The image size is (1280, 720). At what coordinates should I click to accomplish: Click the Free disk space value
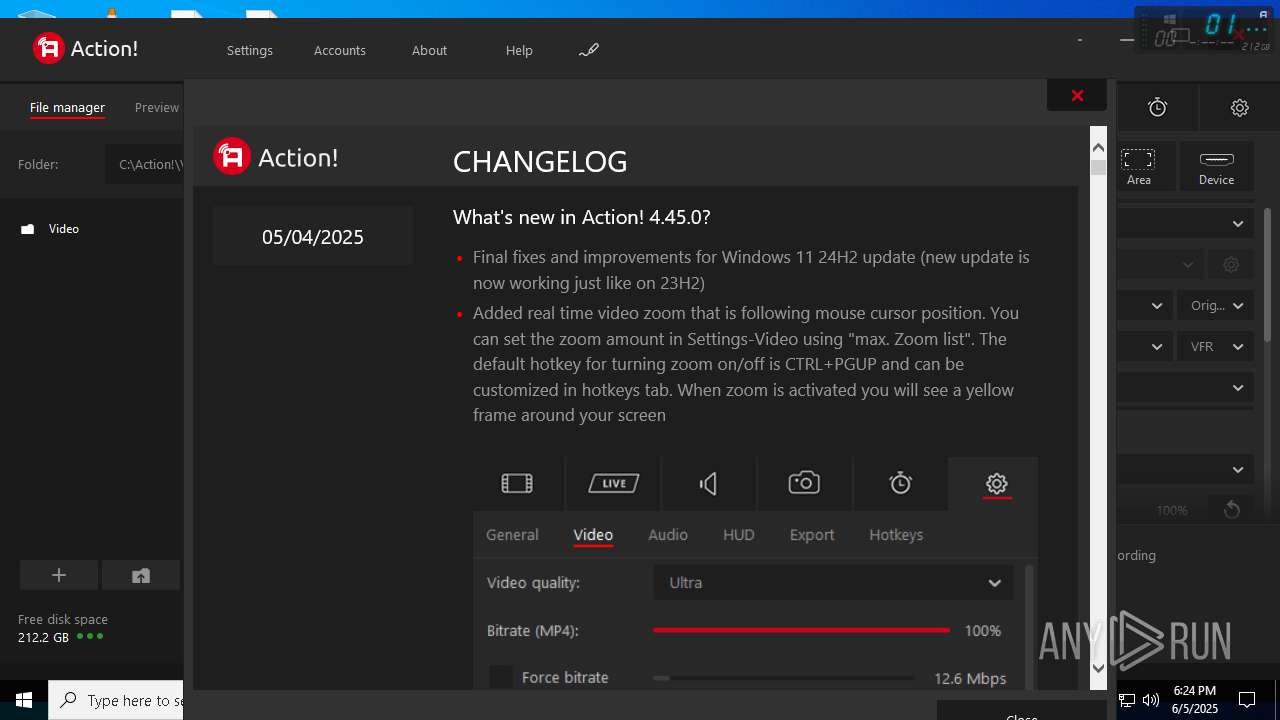tap(43, 637)
